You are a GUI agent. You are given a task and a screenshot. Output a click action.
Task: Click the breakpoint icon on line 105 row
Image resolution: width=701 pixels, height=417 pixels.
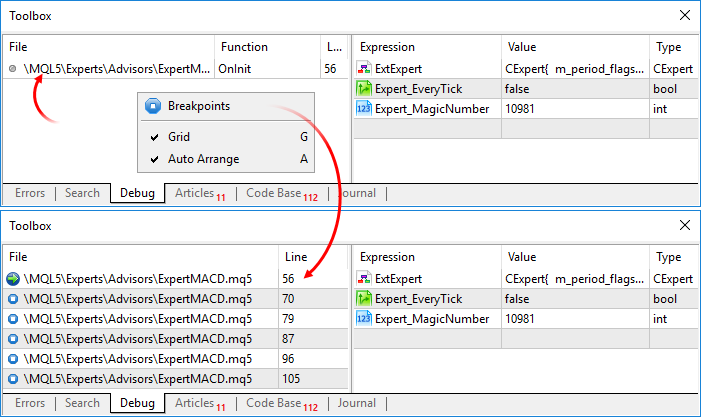(x=12, y=379)
